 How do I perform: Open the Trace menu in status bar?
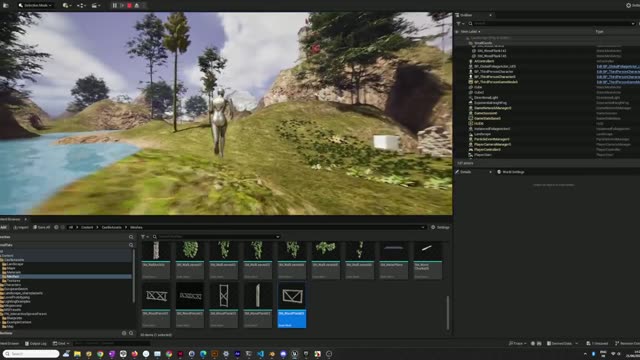click(518, 344)
